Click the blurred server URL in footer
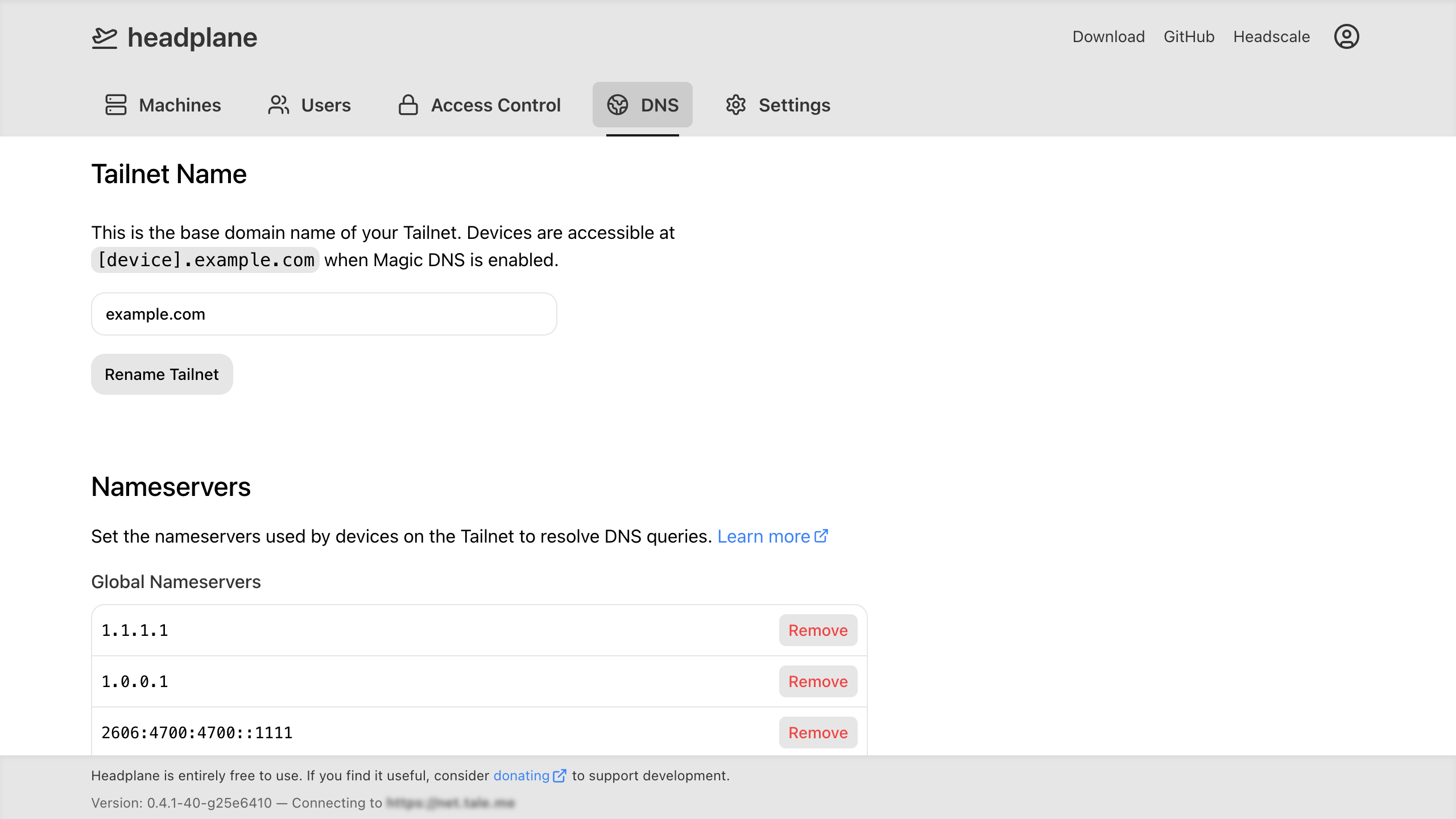The width and height of the screenshot is (1456, 819). (x=450, y=803)
